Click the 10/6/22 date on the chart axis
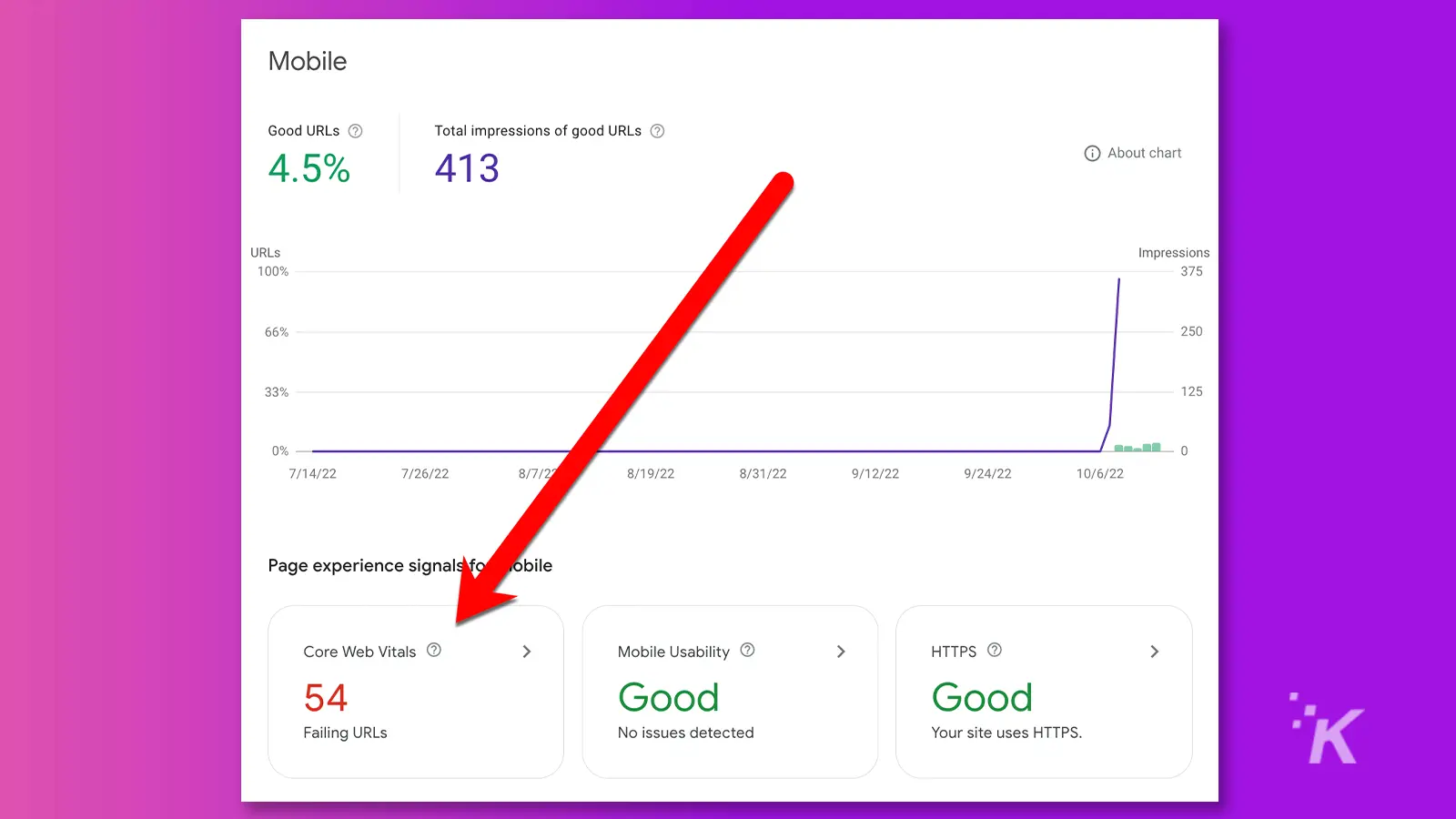Image resolution: width=1456 pixels, height=819 pixels. pyautogui.click(x=1100, y=474)
